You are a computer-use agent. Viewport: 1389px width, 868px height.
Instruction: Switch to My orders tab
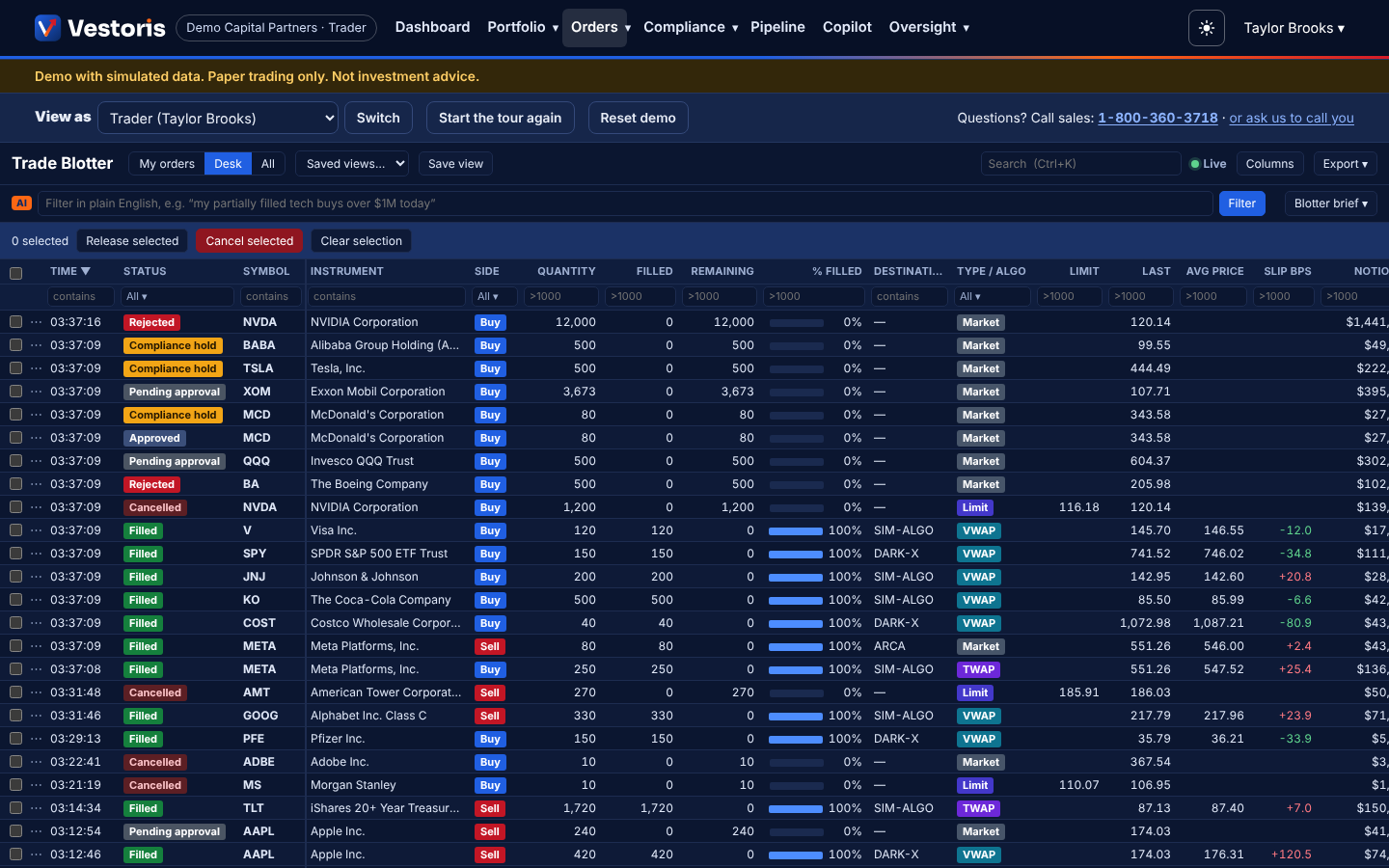[167, 164]
